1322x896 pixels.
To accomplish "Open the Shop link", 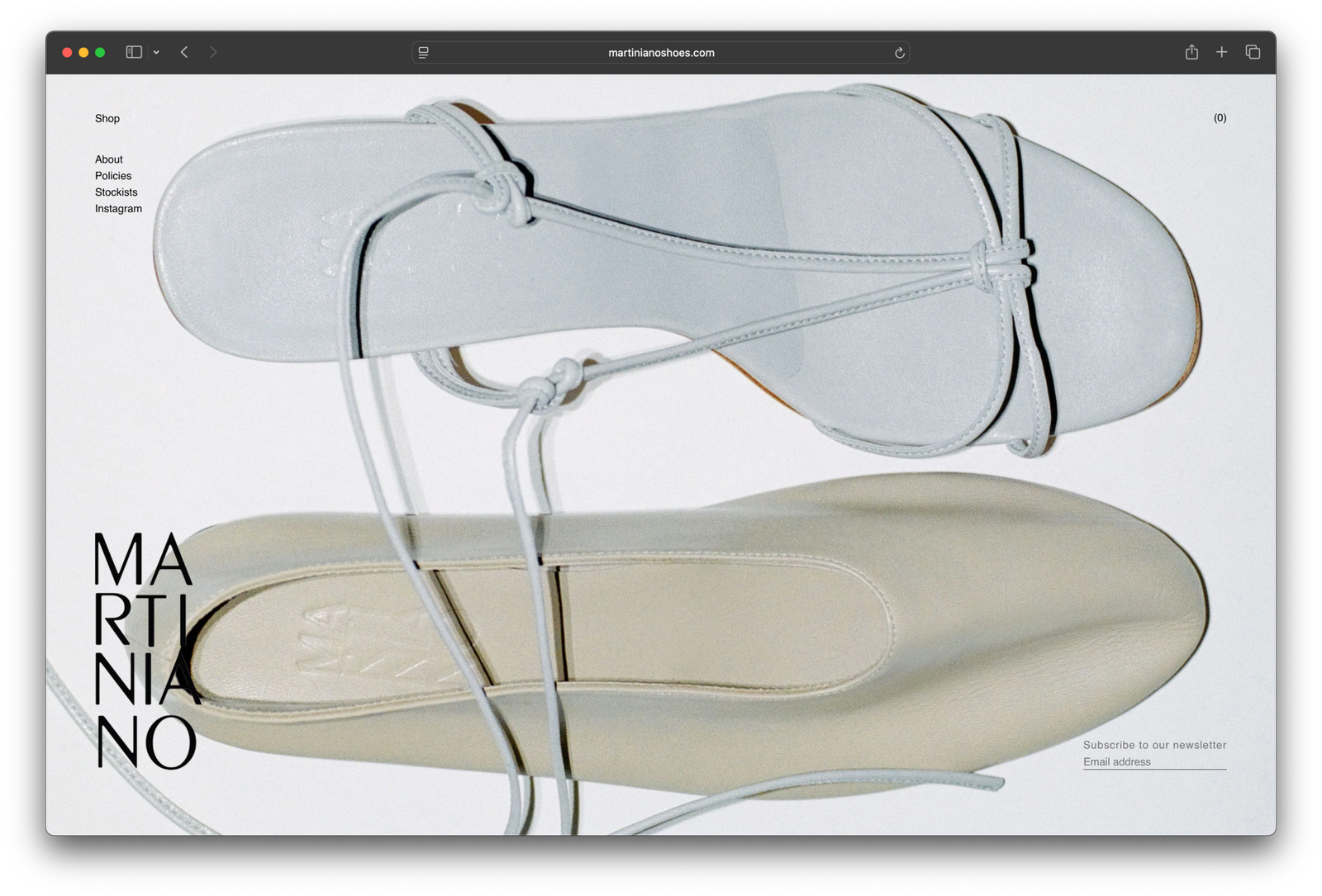I will click(x=107, y=118).
